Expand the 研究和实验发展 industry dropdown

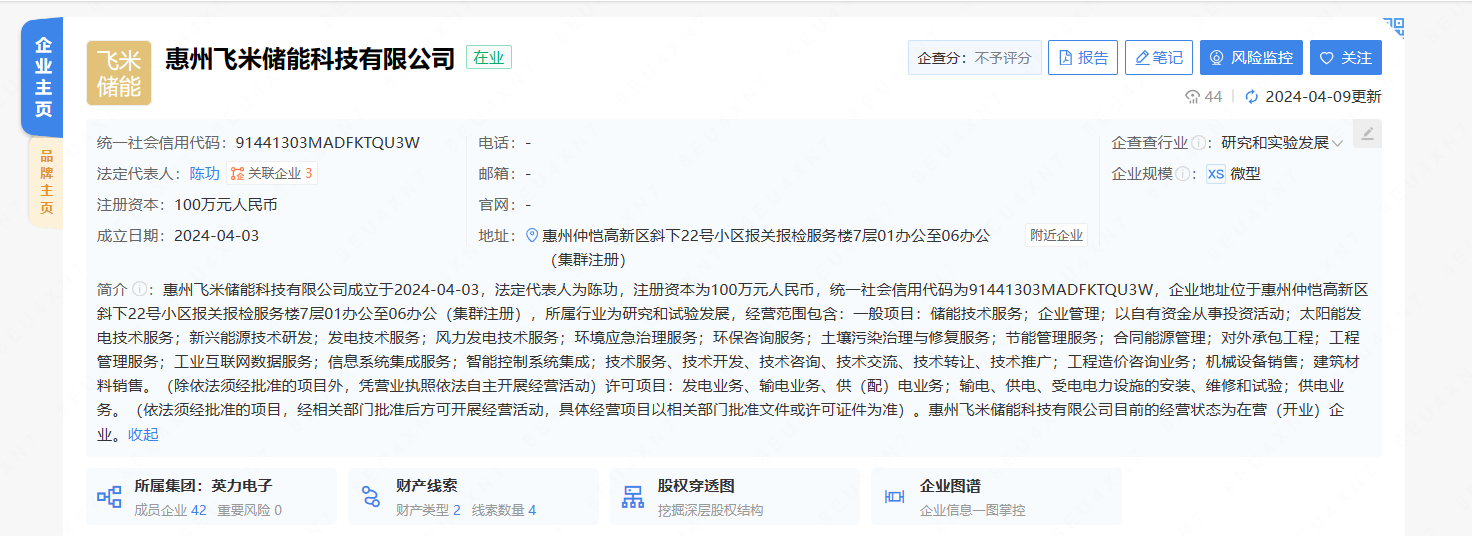[x=1337, y=144]
